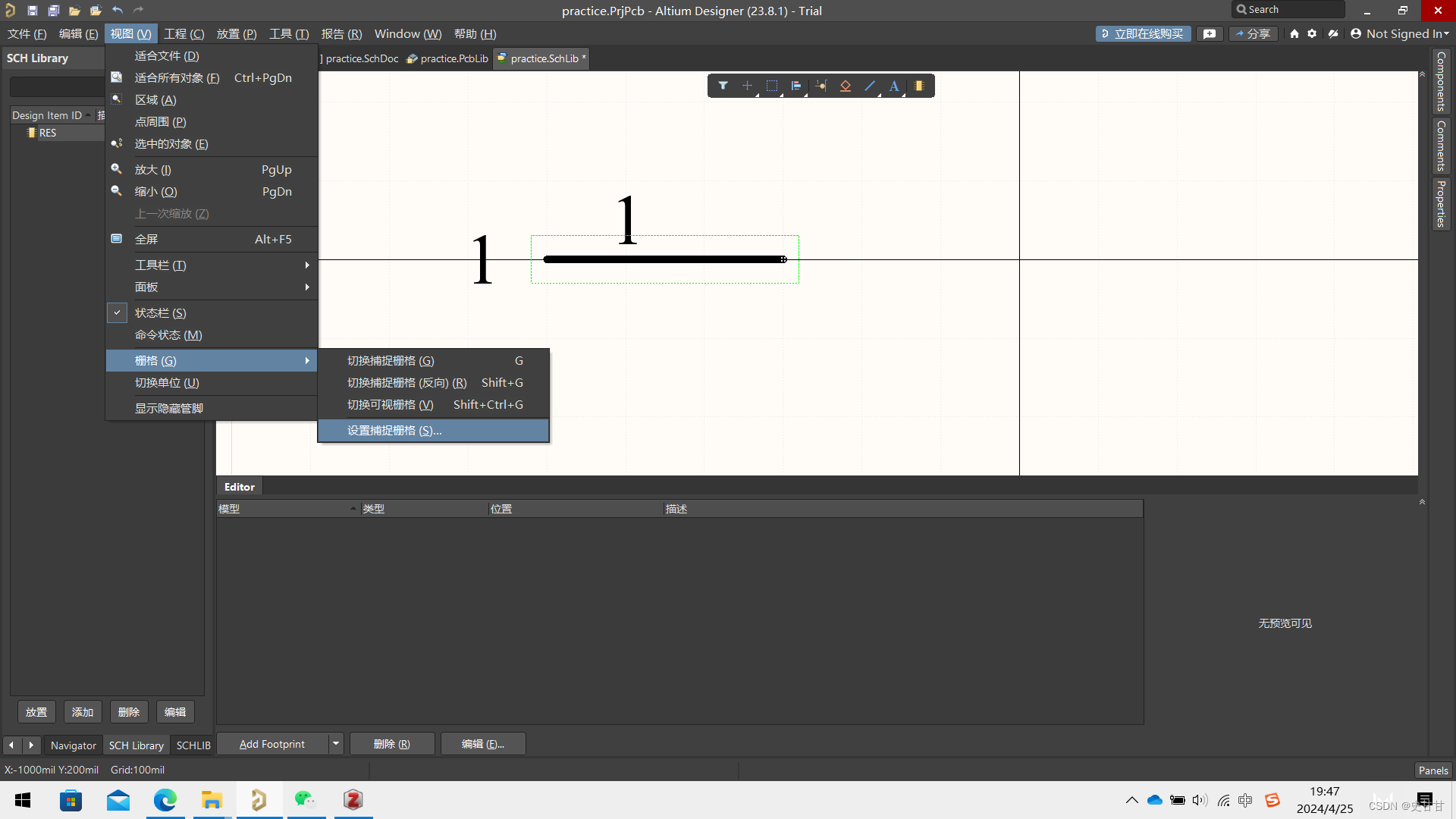Select the text string A tool
This screenshot has width=1456, height=819.
click(894, 86)
